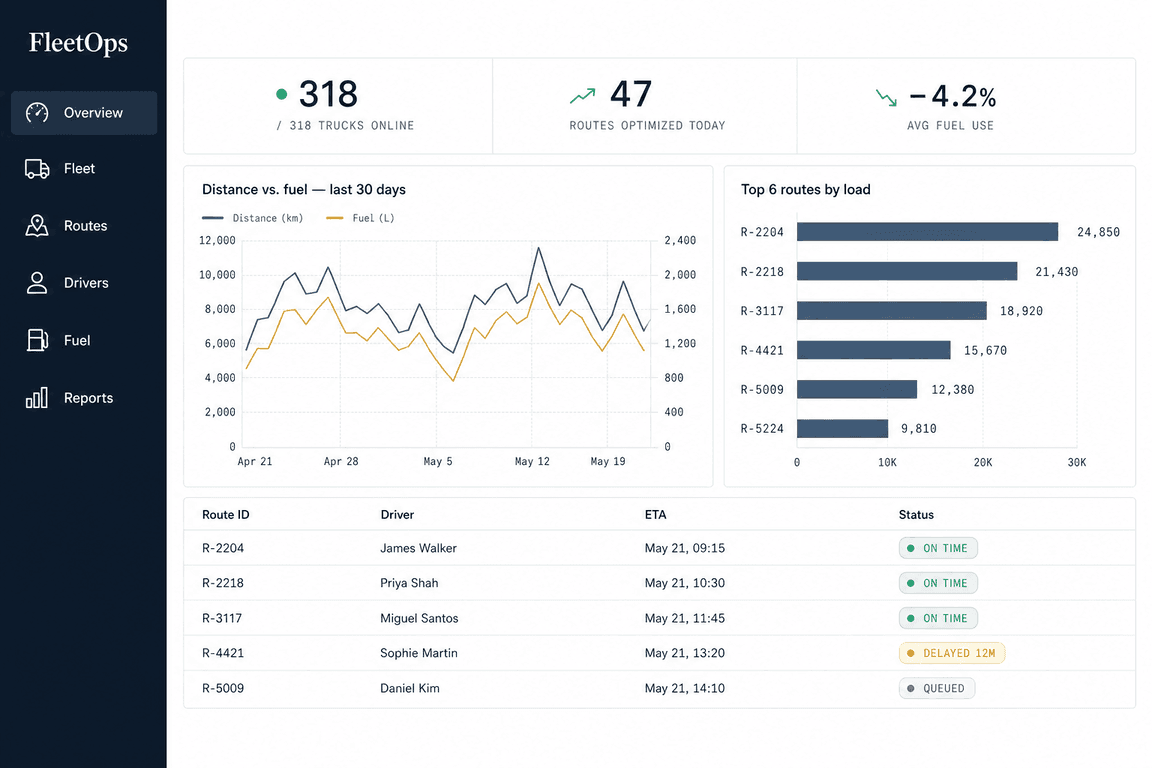Click the 24,850 load value label
Viewport: 1152px width, 768px height.
coord(1098,232)
